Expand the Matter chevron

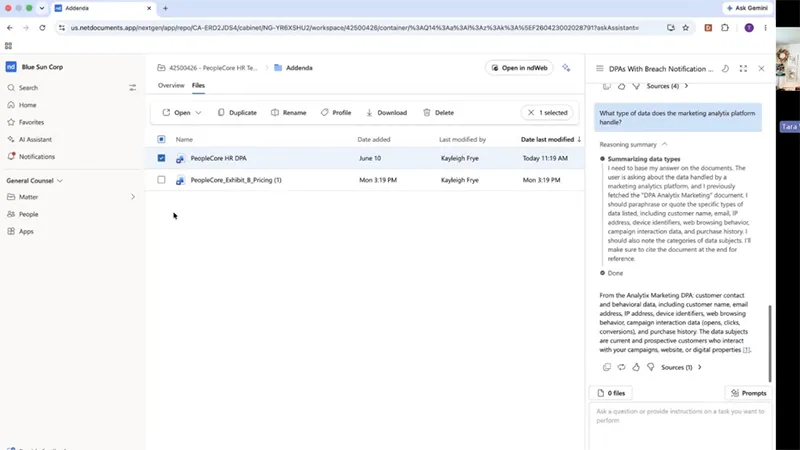[133, 197]
